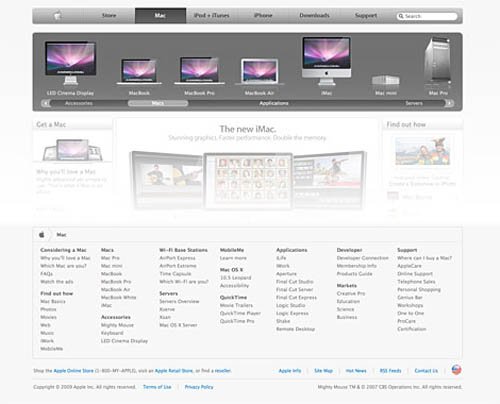Choose the iMac product icon
500x404 pixels.
click(326, 61)
